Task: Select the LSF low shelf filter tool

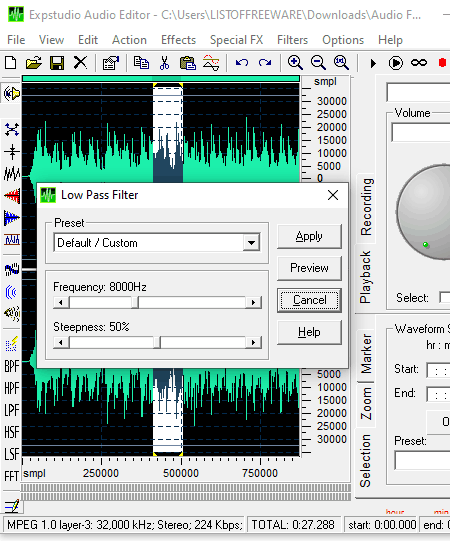Action: [11, 454]
